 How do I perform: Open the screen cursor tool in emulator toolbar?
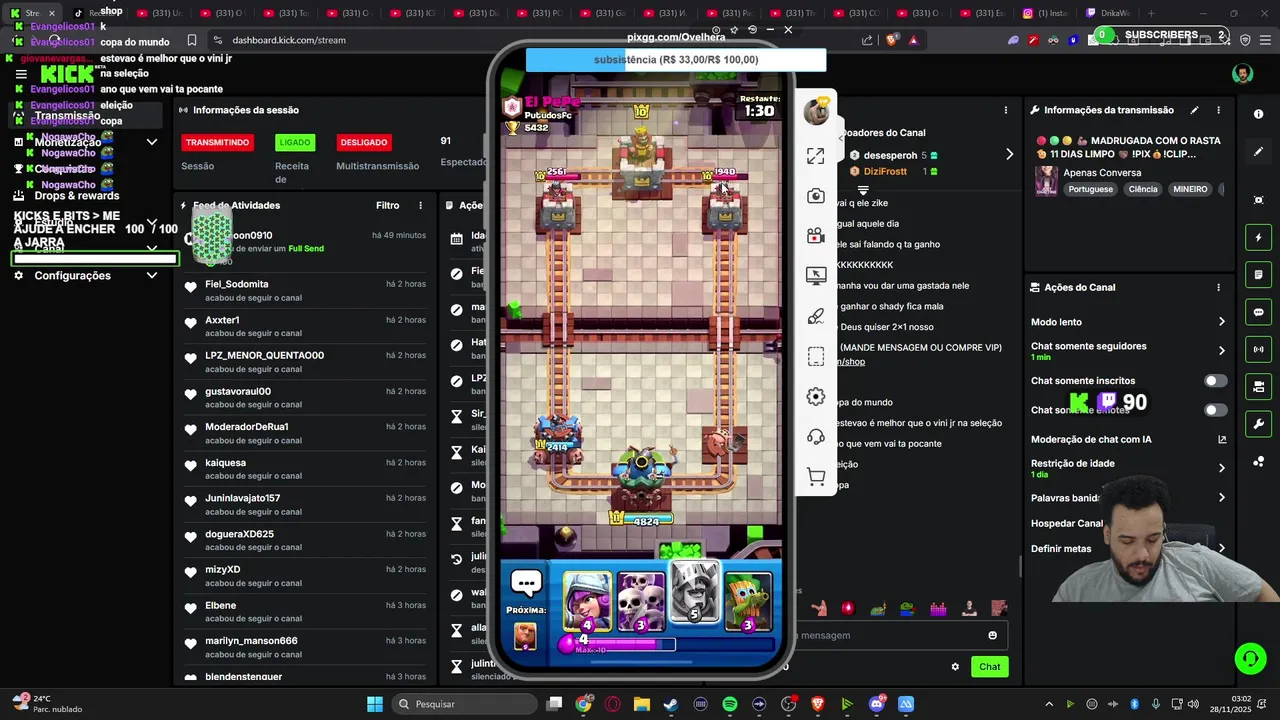coord(816,276)
